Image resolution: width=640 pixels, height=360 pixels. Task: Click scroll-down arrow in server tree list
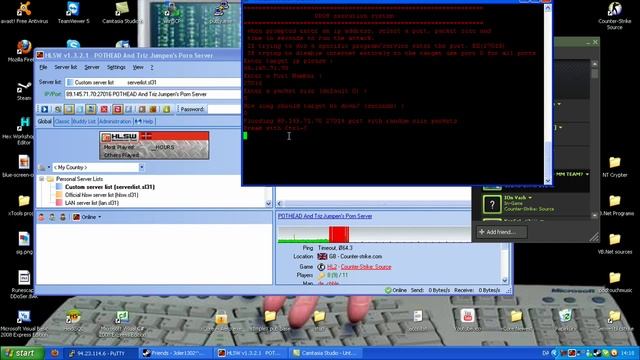pos(268,203)
